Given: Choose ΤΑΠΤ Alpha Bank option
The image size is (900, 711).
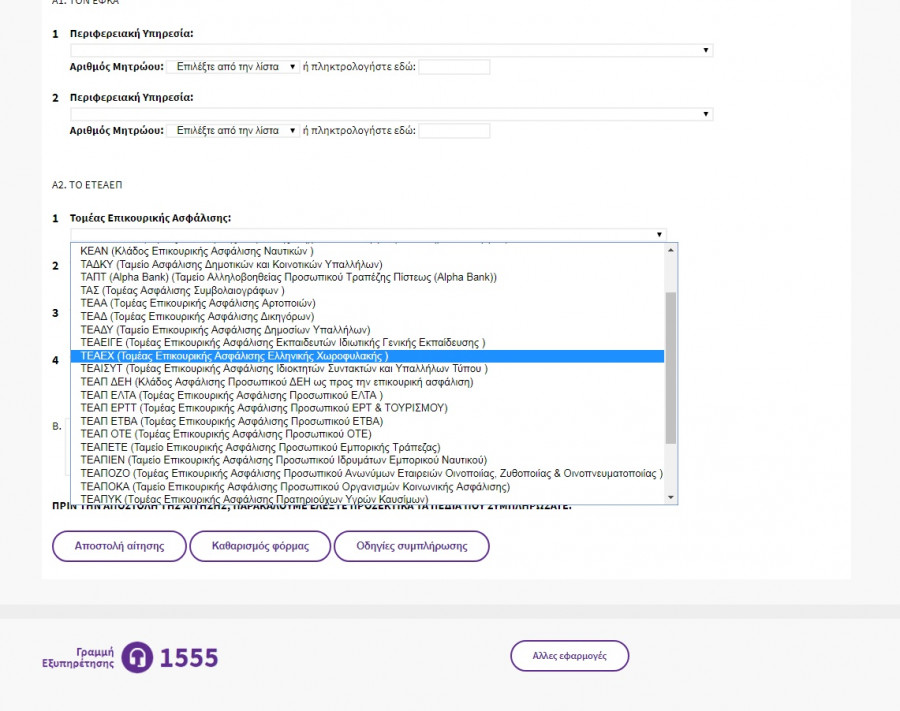Looking at the screenshot, I should click(x=288, y=277).
